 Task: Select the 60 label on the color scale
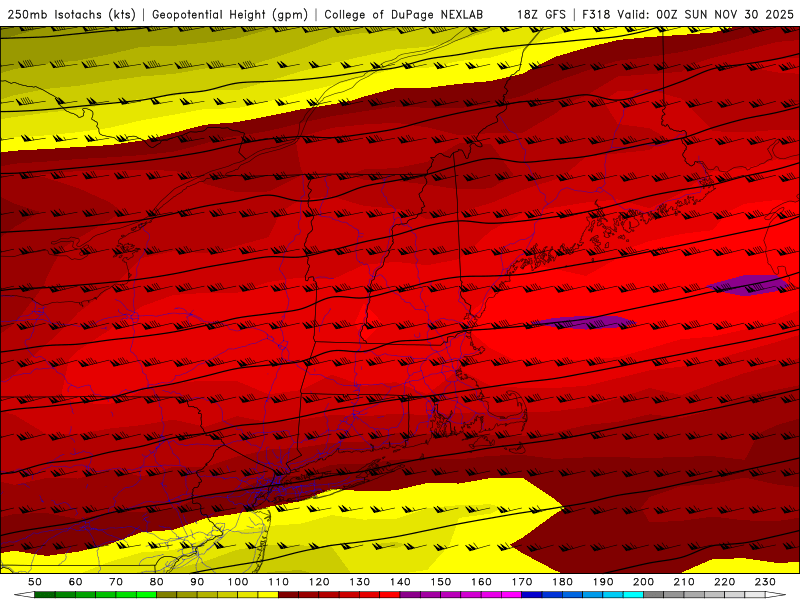pyautogui.click(x=76, y=582)
